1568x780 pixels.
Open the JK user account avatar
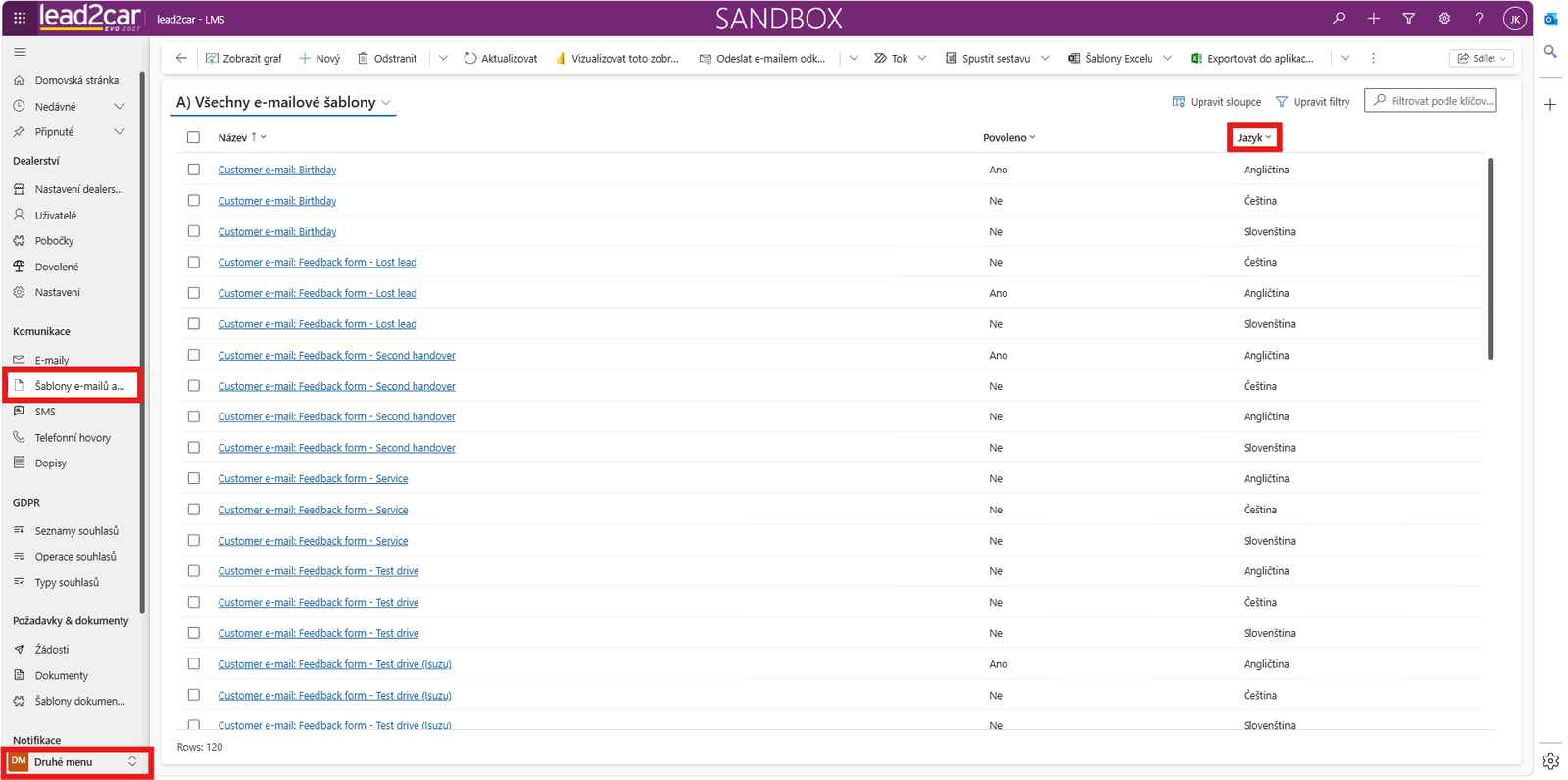[1515, 19]
